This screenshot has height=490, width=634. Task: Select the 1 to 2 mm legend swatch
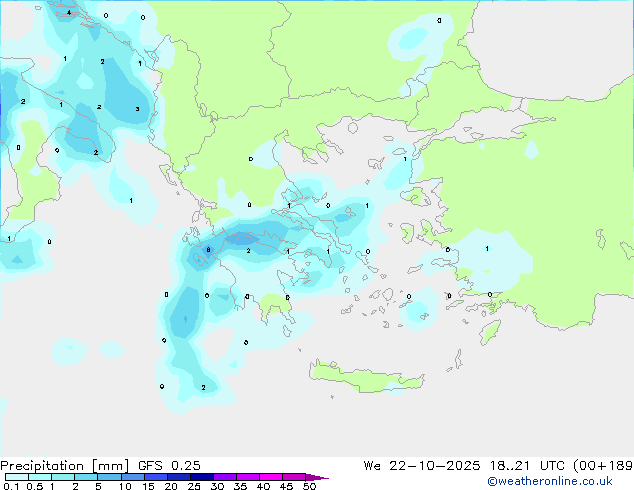[x=63, y=477]
